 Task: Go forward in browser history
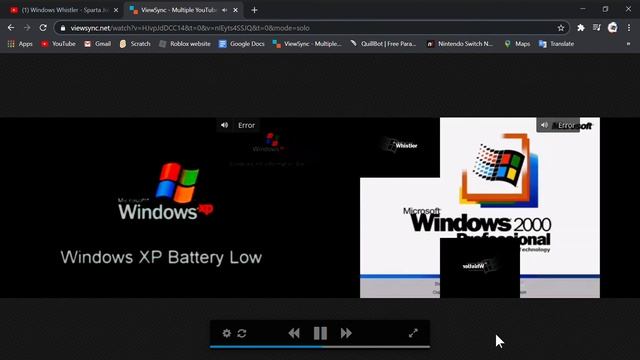pyautogui.click(x=27, y=28)
